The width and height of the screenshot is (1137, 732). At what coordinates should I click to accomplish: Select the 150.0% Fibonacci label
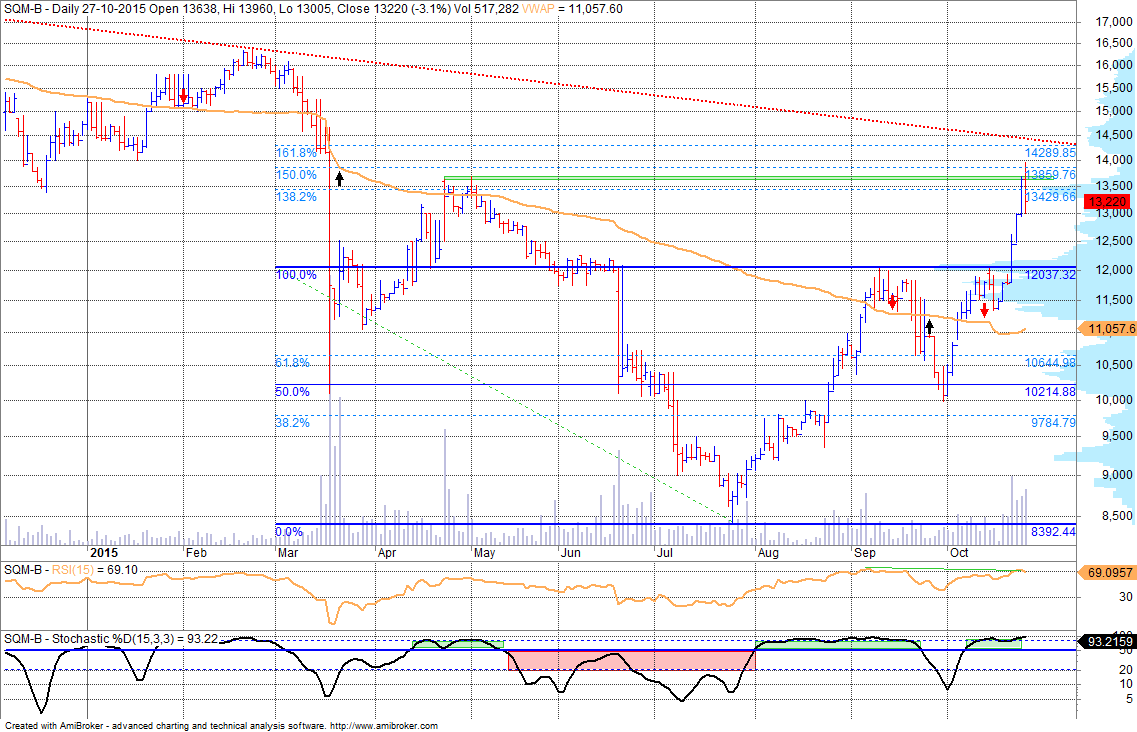click(297, 175)
